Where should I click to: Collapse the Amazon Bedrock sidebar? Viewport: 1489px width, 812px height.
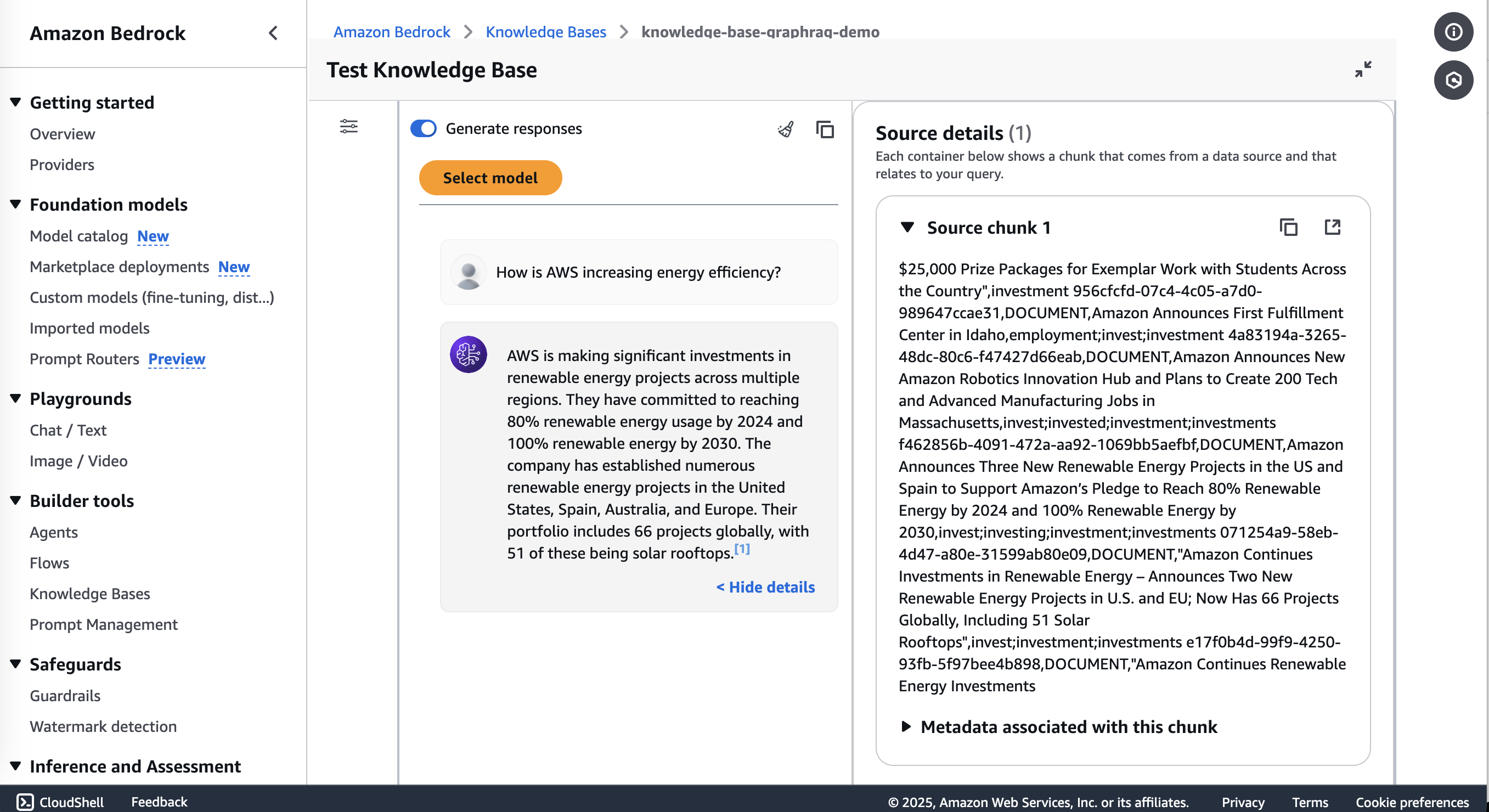[x=273, y=33]
